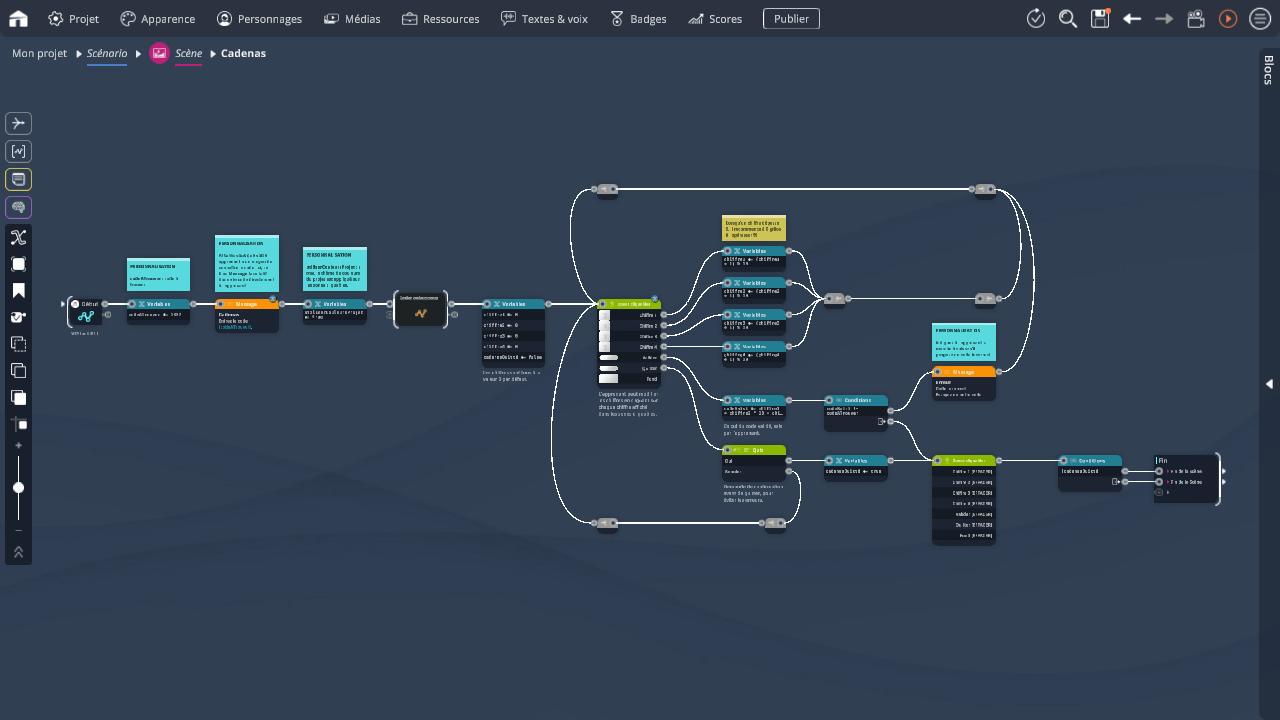Open the Projet menu
This screenshot has width=1280, height=720.
[x=73, y=18]
